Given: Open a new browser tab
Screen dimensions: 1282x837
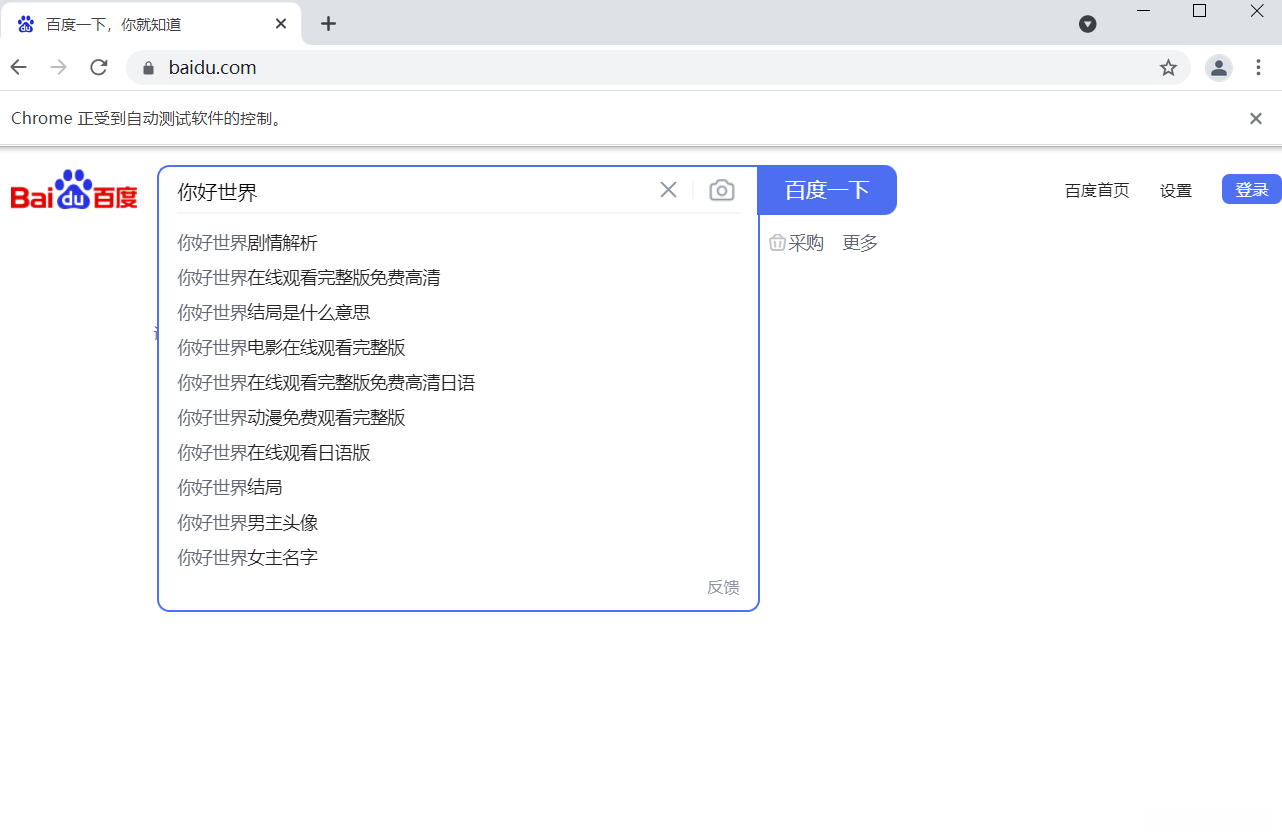Looking at the screenshot, I should coord(328,24).
